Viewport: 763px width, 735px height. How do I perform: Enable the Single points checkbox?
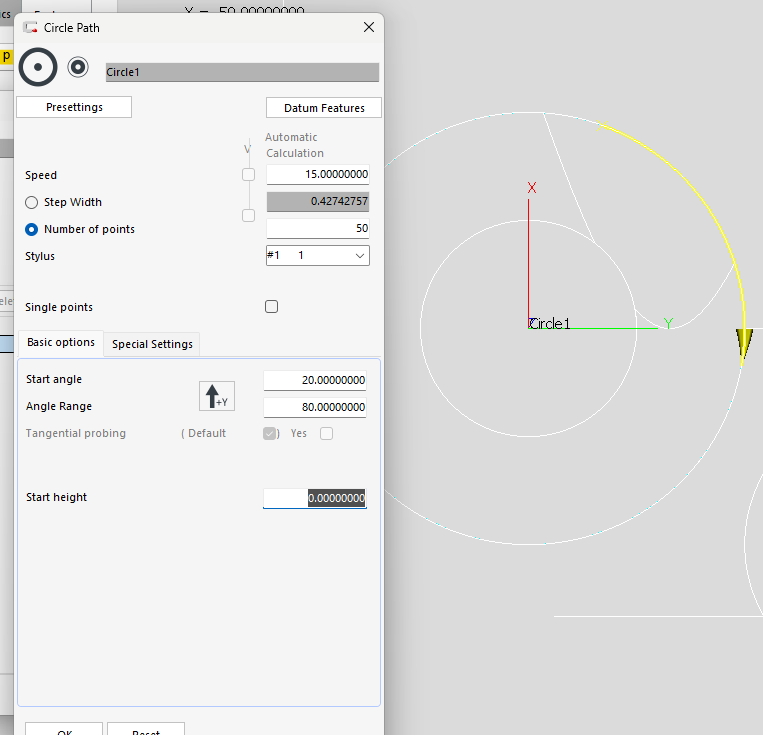(272, 307)
